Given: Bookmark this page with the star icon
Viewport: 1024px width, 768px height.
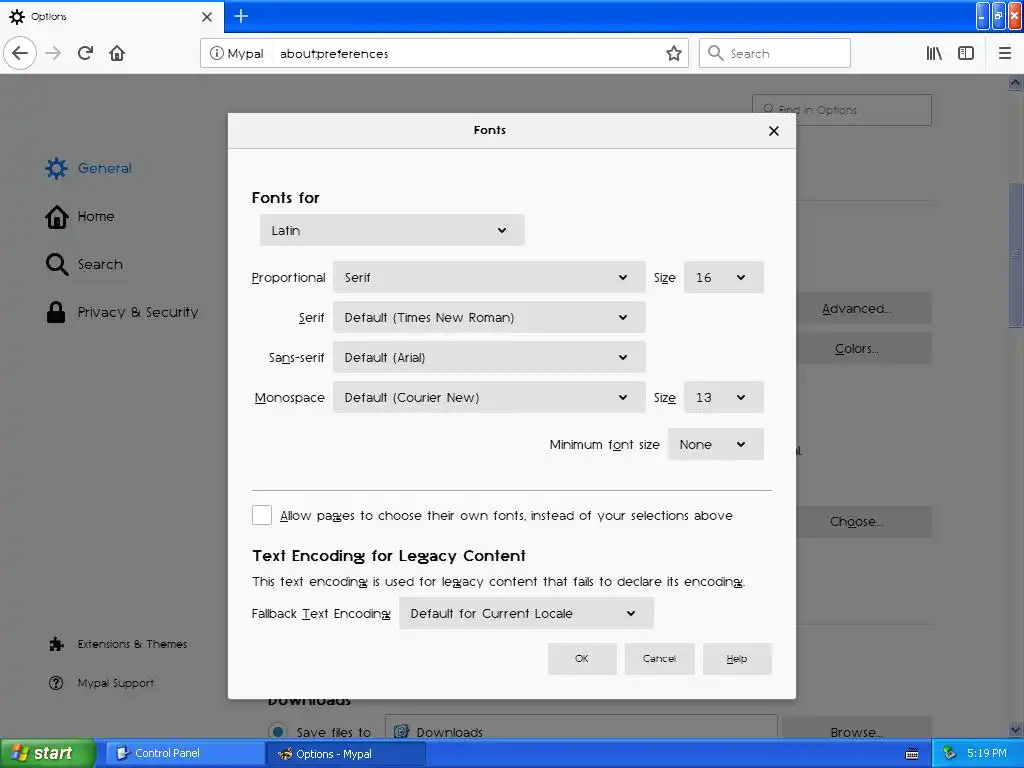Looking at the screenshot, I should click(x=674, y=53).
